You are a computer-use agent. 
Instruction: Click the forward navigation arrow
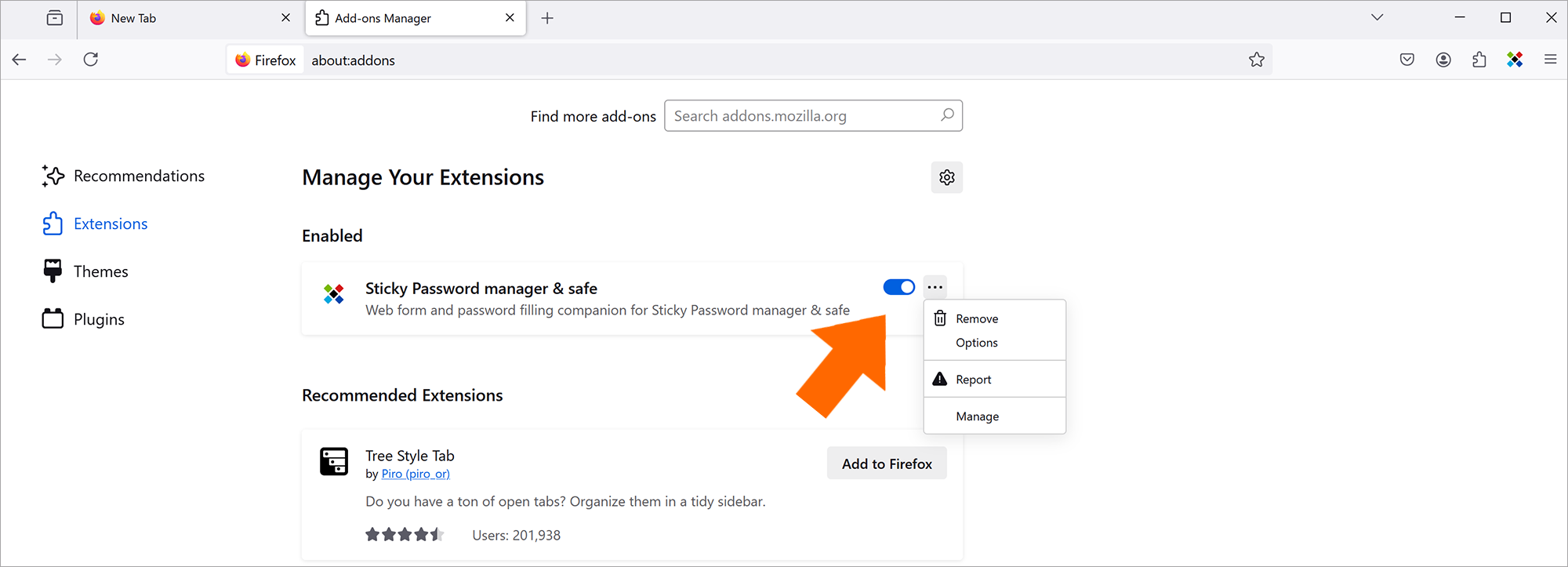tap(55, 60)
